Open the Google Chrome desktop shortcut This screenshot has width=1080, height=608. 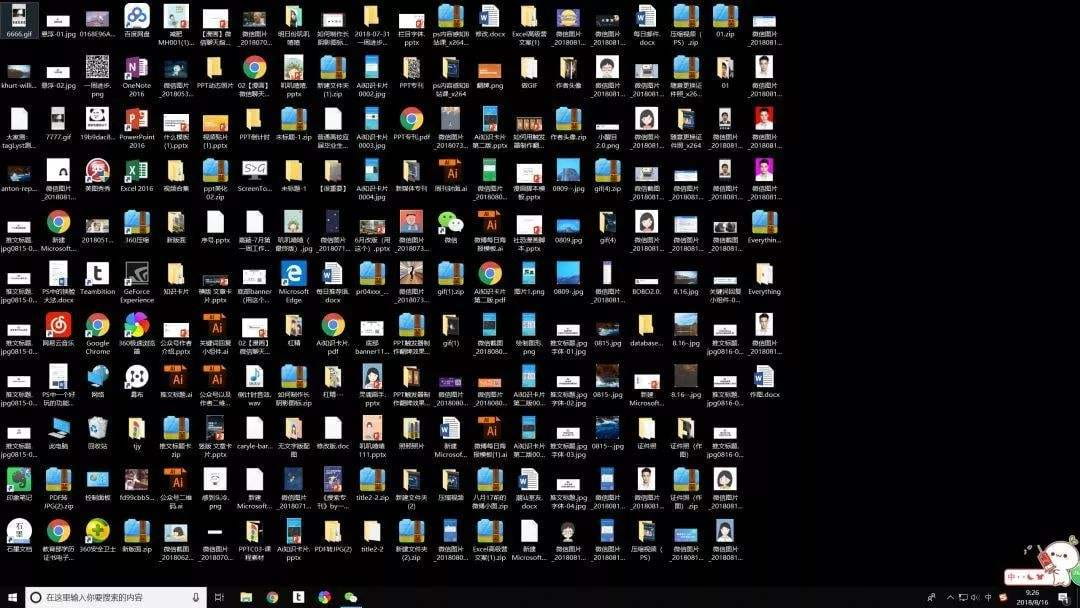97,325
